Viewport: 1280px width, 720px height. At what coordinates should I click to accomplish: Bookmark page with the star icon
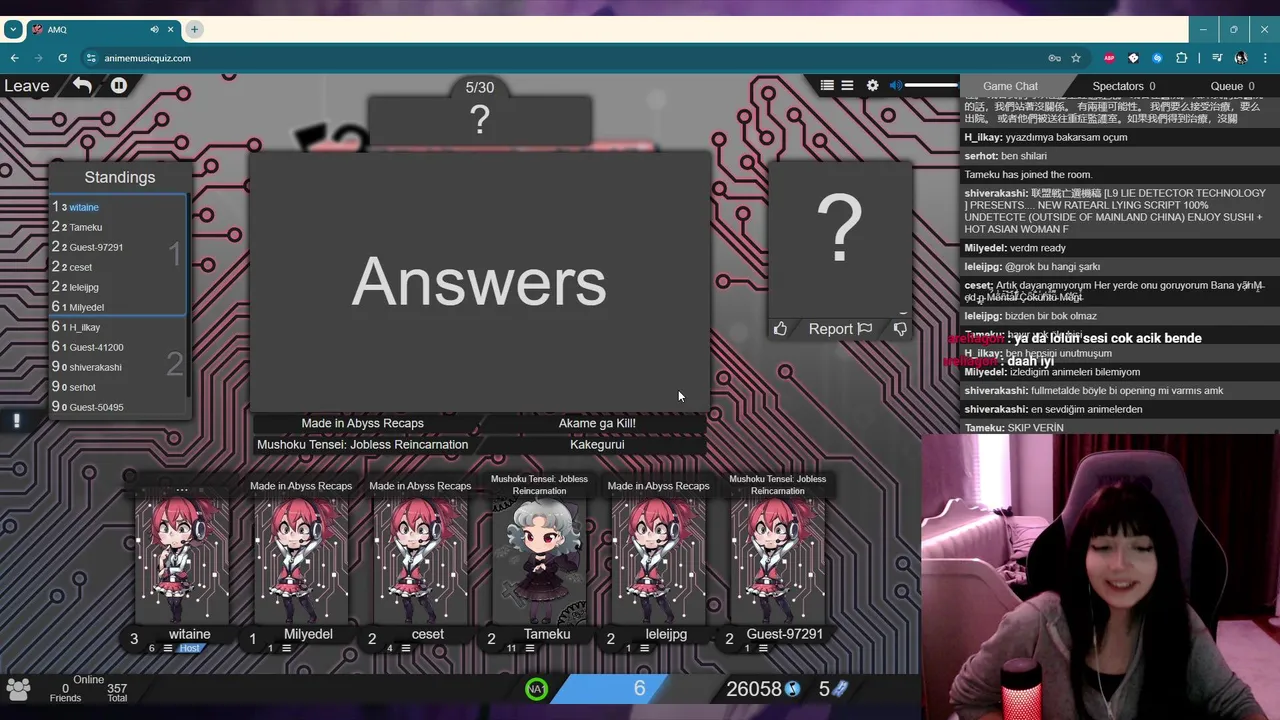(1076, 58)
